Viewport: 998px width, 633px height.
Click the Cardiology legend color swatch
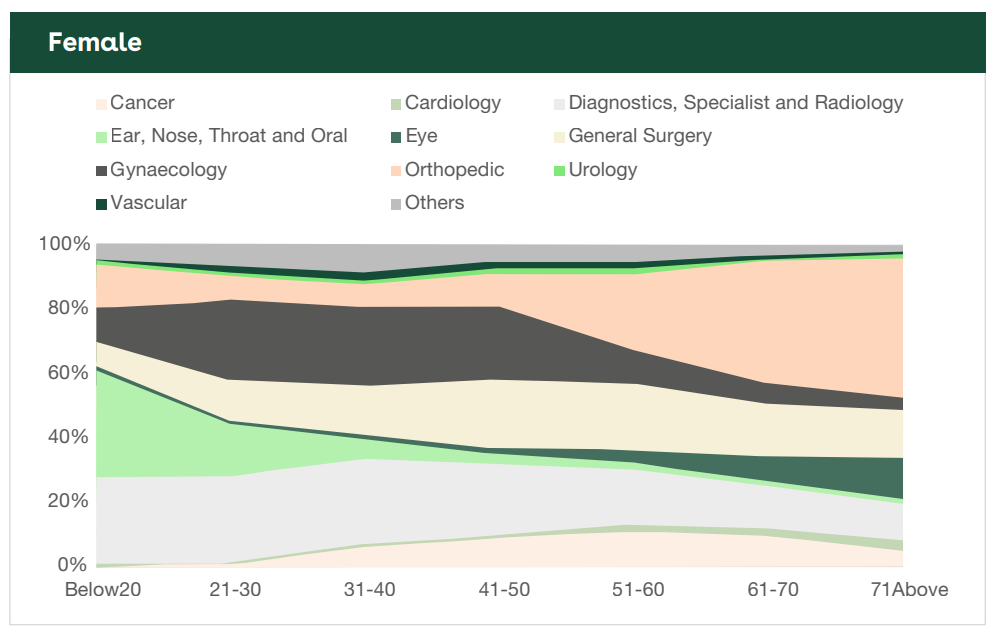point(396,103)
